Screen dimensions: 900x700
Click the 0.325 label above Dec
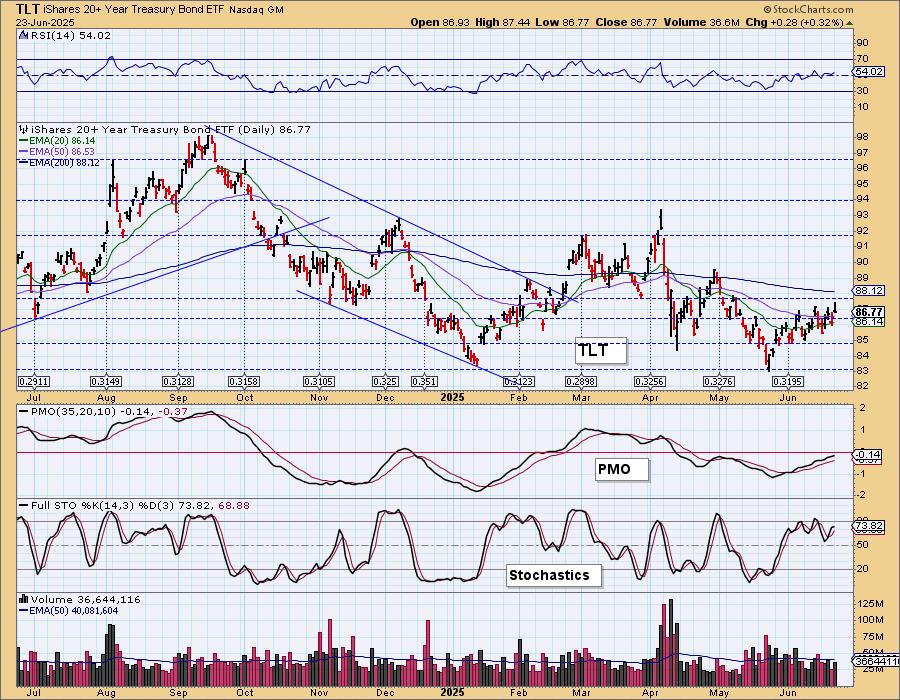[385, 382]
